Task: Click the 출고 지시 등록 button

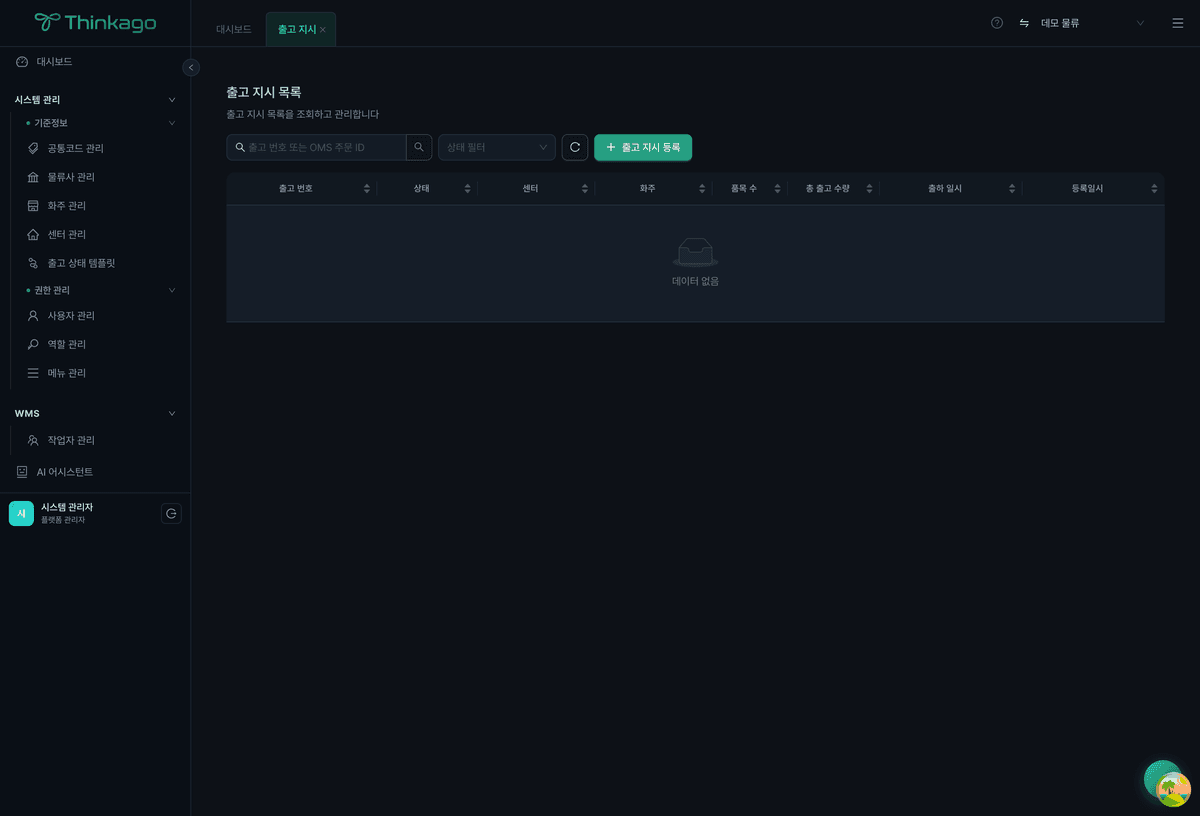Action: tap(643, 148)
